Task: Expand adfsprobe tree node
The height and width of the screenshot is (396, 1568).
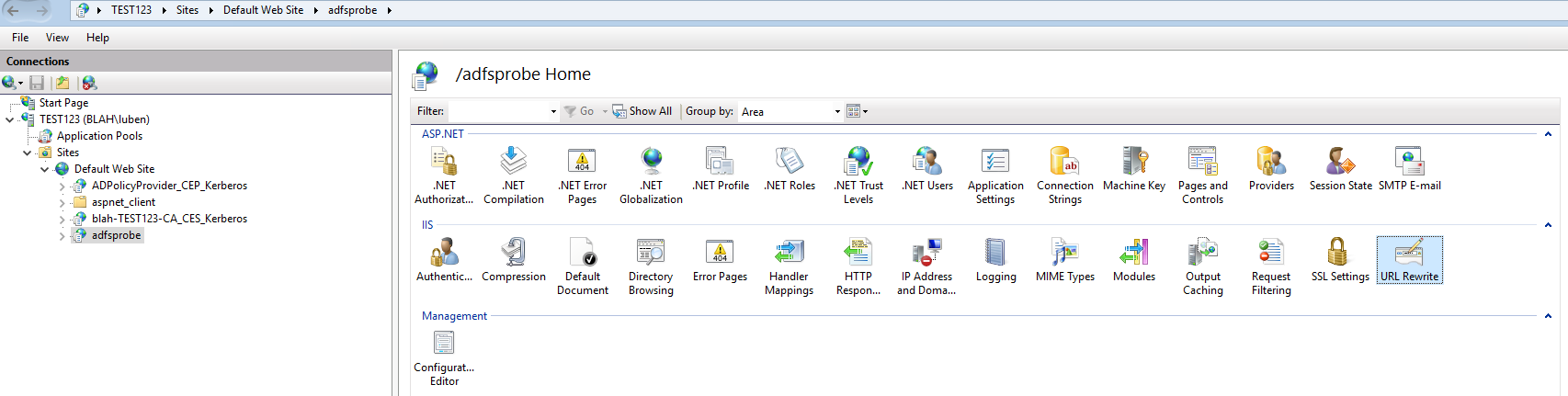Action: coord(62,235)
